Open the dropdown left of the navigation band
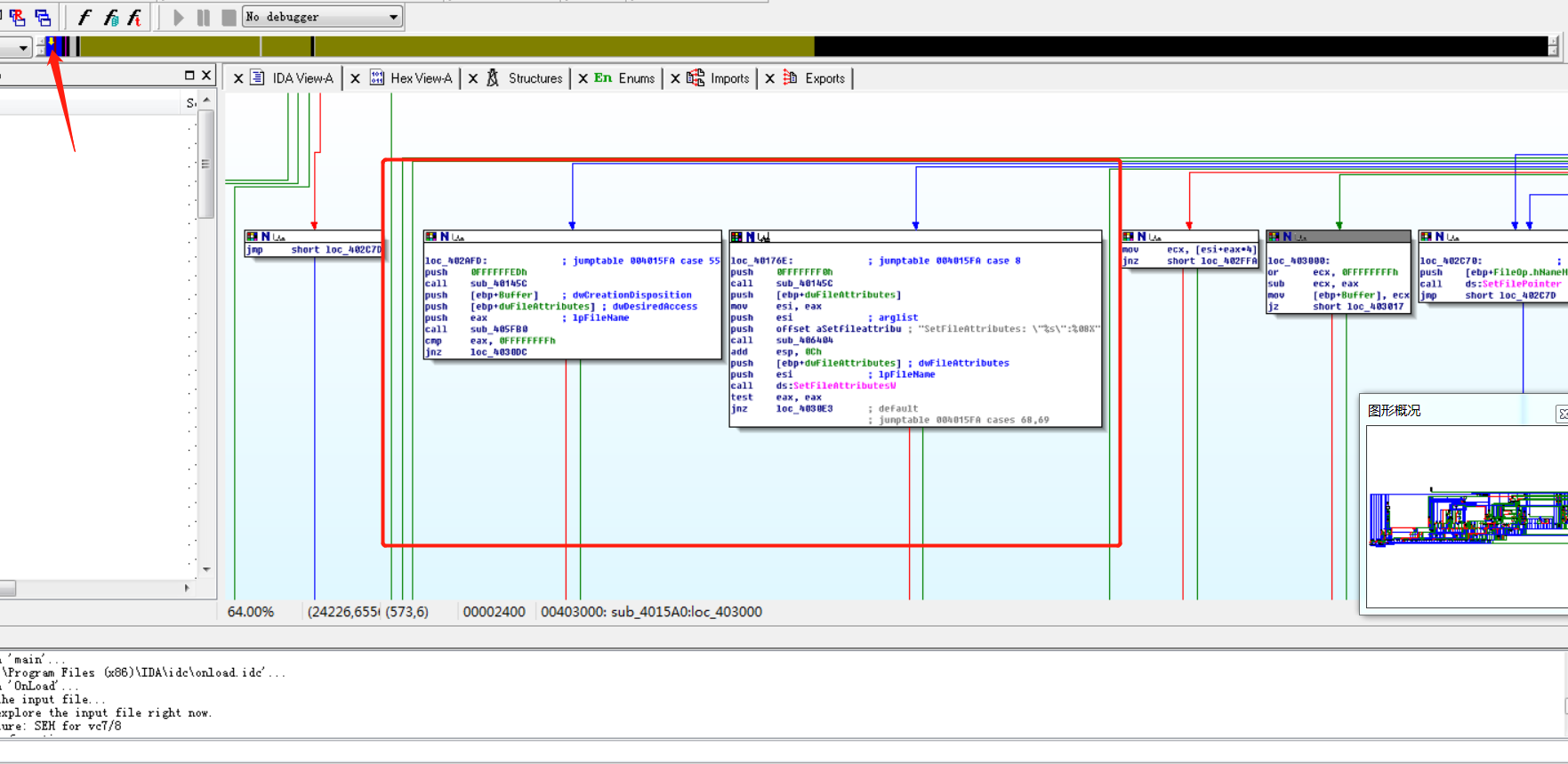The height and width of the screenshot is (764, 1568). coord(22,47)
